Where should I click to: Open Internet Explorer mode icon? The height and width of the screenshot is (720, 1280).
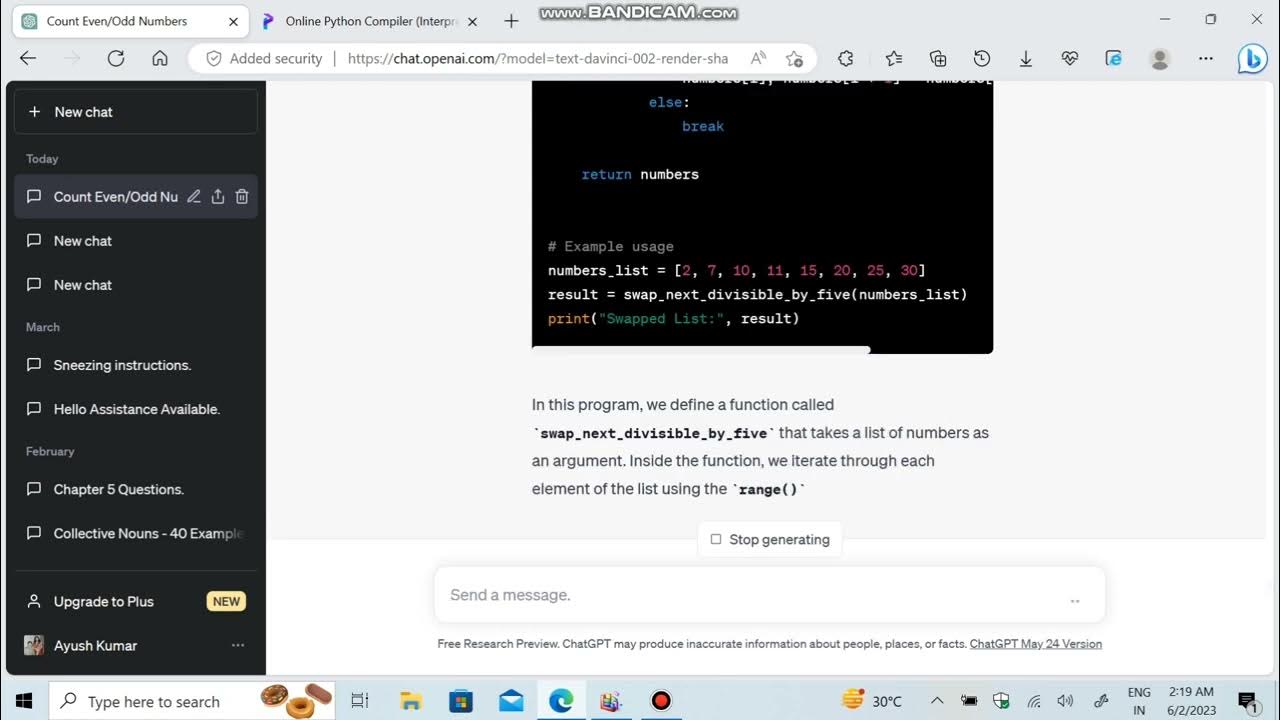[x=1114, y=58]
